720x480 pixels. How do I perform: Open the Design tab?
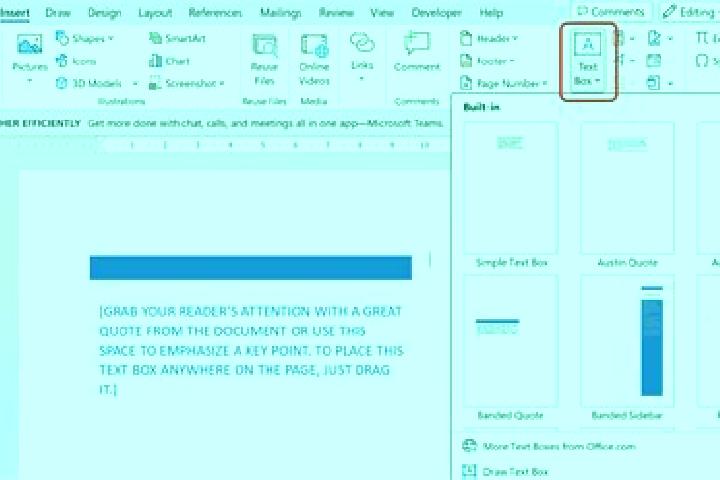[105, 13]
